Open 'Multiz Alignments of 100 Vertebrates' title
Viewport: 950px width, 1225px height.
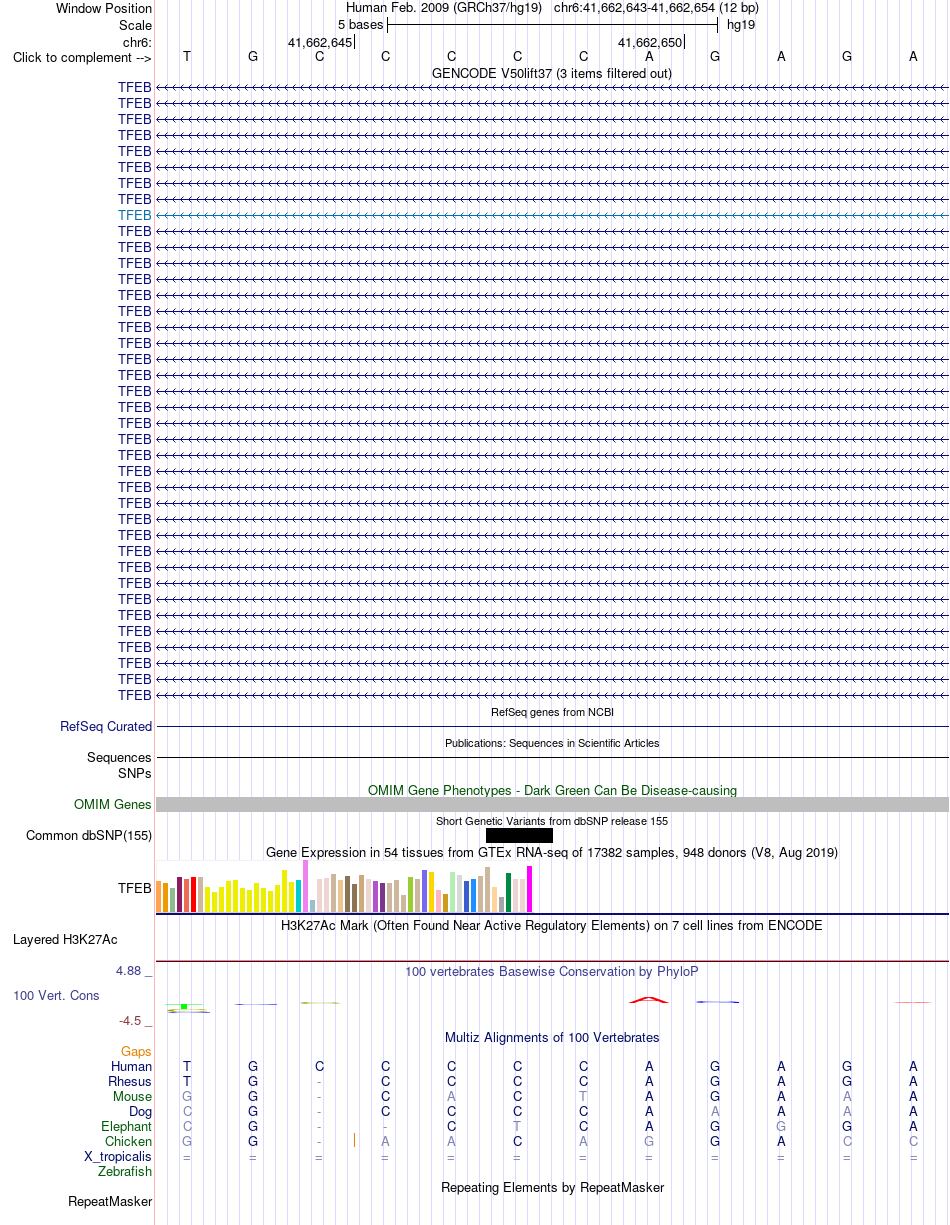coord(552,1038)
